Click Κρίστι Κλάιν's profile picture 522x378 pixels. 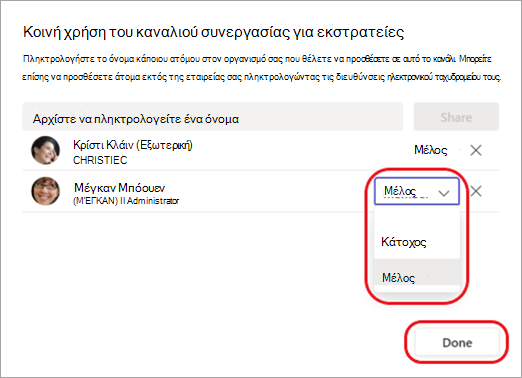46,150
